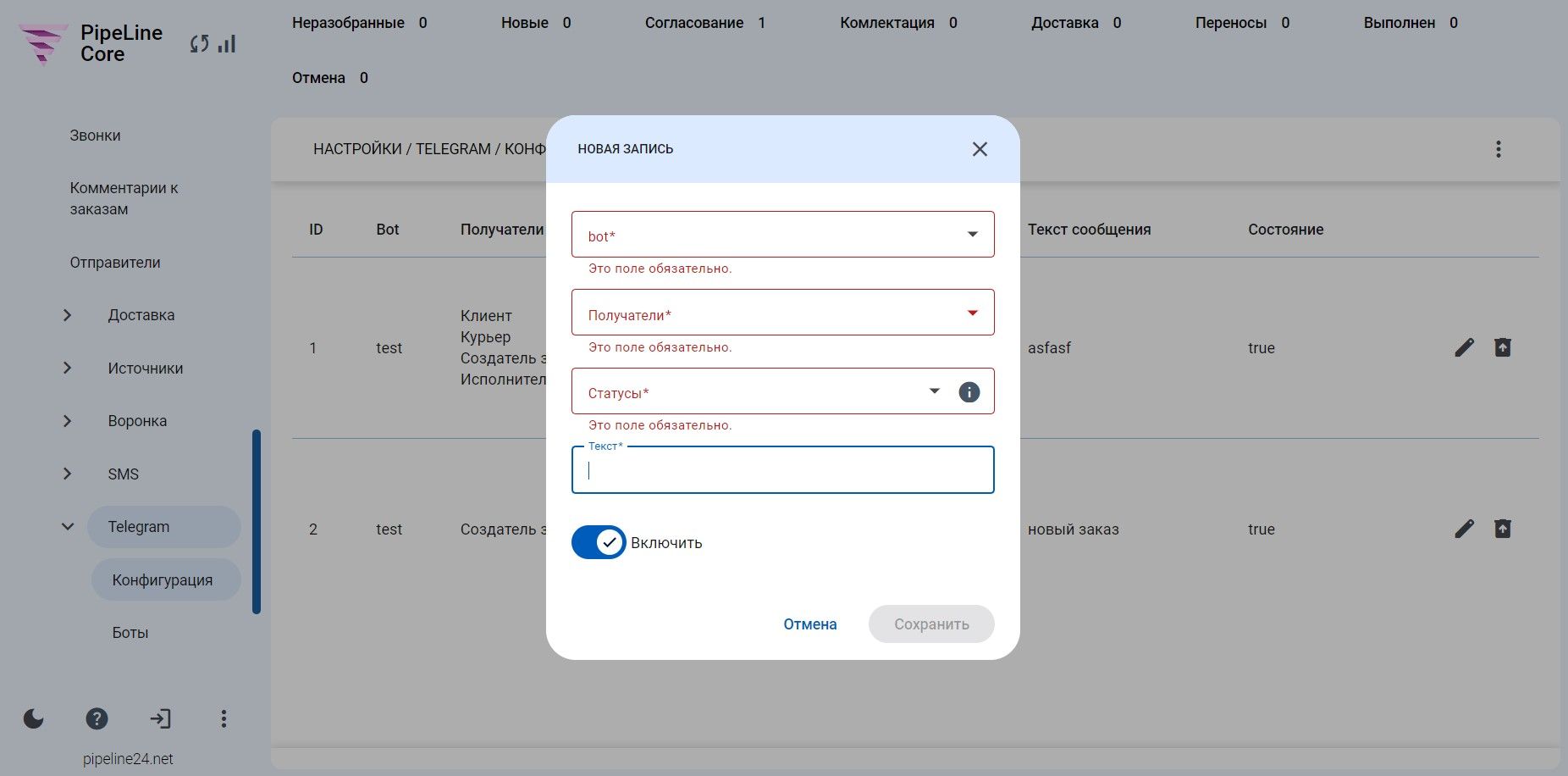Click the refresh sync arrows icon
The width and height of the screenshot is (1568, 776).
[x=200, y=44]
